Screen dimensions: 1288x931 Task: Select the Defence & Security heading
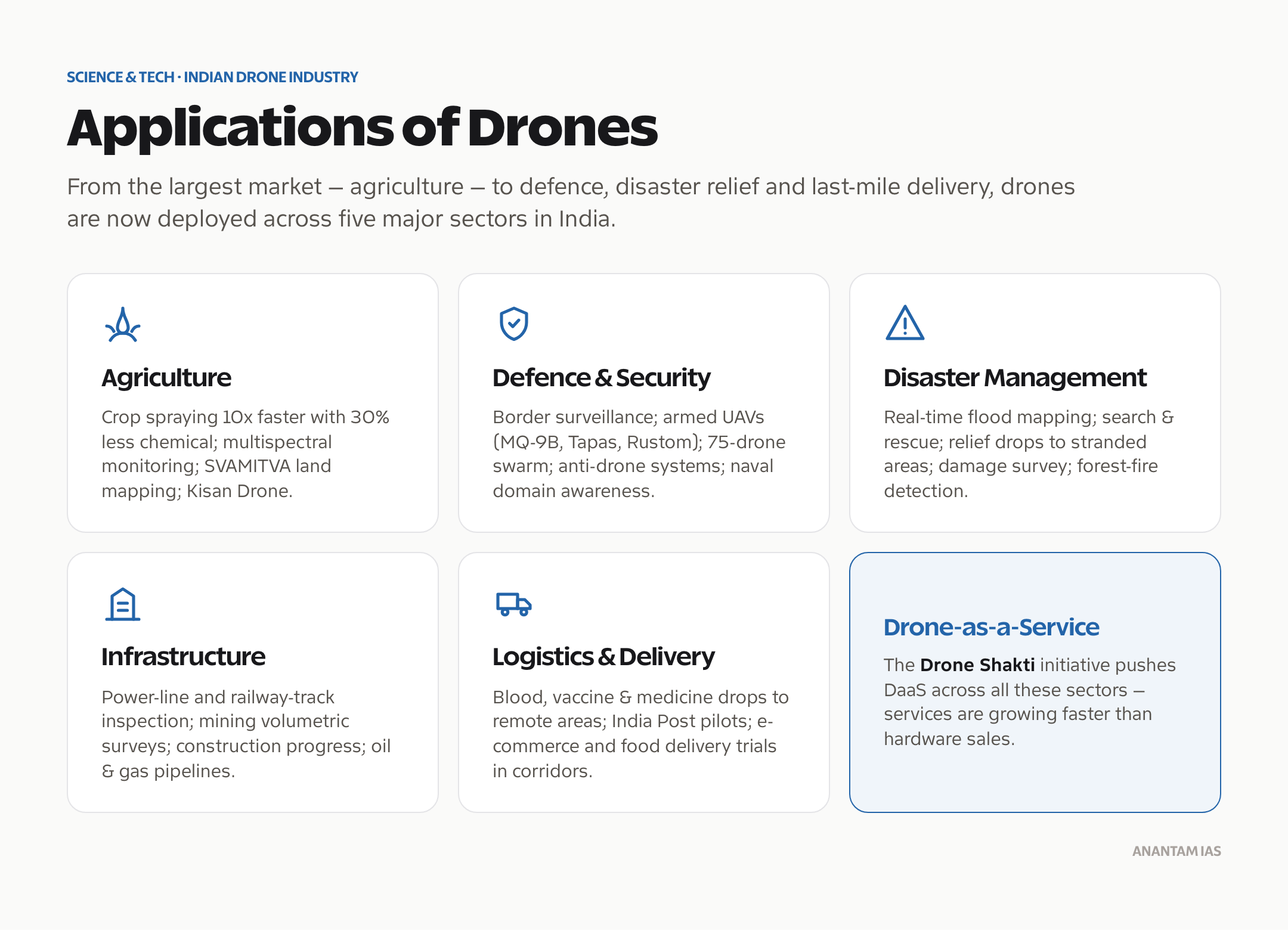click(x=602, y=378)
